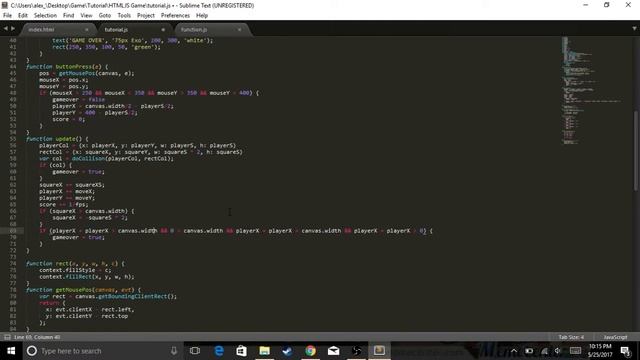This screenshot has width=640, height=360.
Task: Open the File menu
Action: [x=7, y=16]
